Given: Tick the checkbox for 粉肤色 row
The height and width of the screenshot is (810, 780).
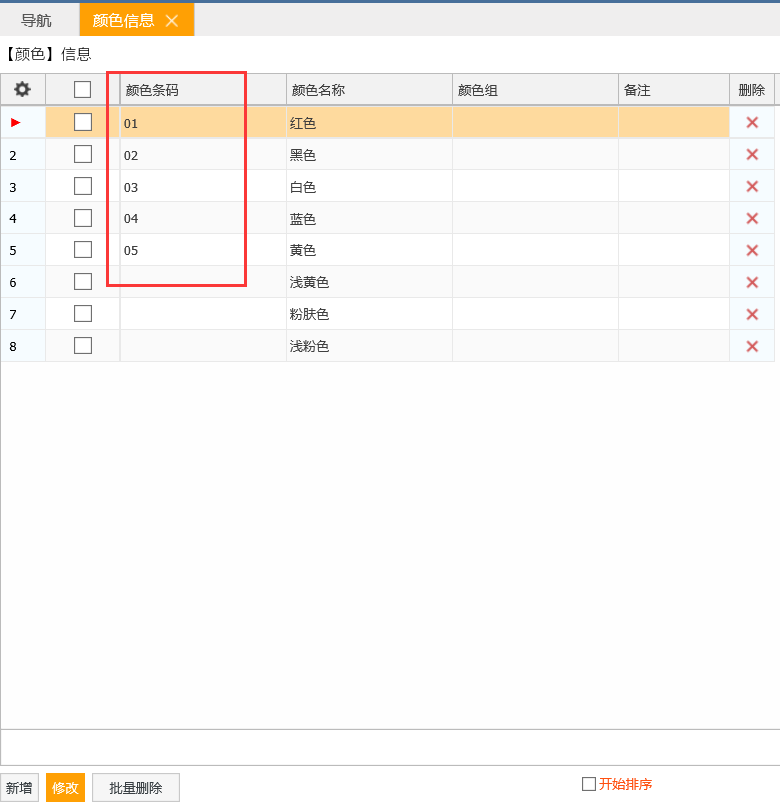Looking at the screenshot, I should click(x=83, y=314).
